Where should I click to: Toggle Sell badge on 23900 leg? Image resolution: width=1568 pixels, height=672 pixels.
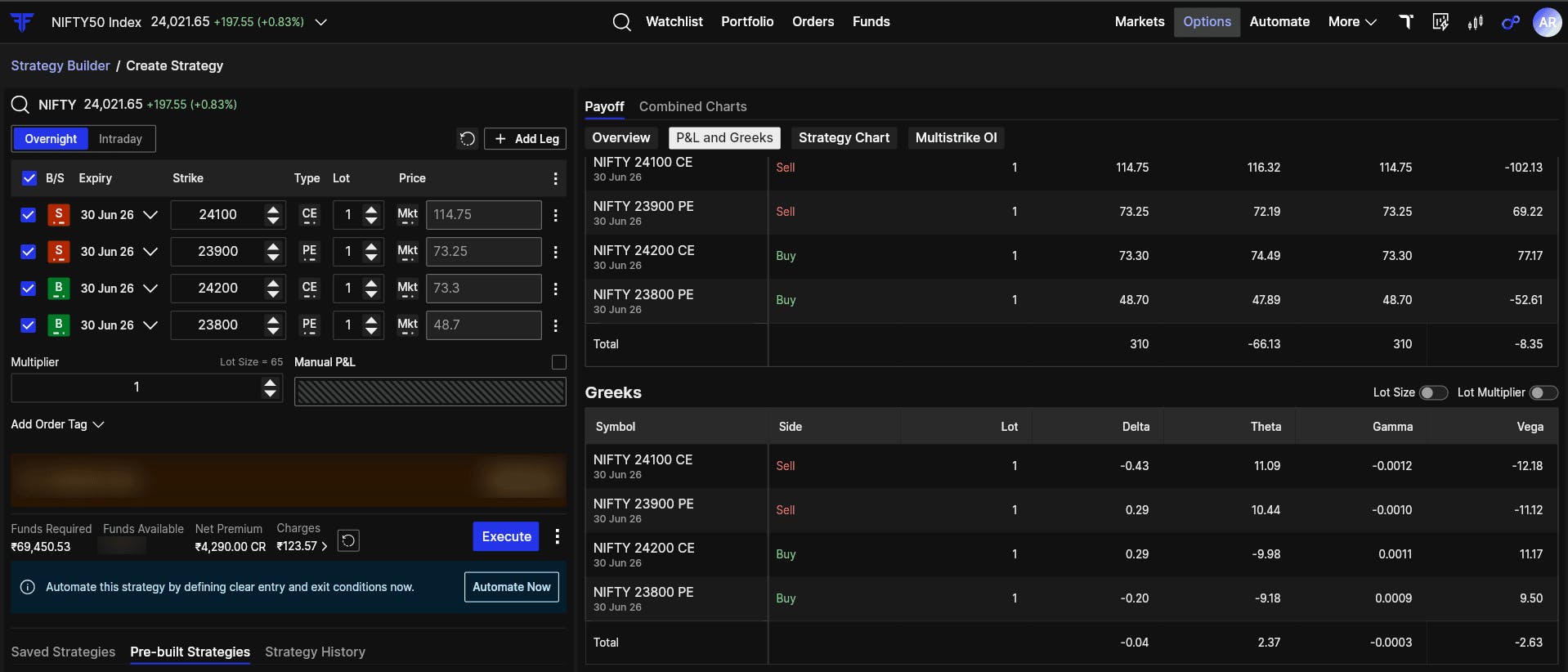[x=58, y=252]
